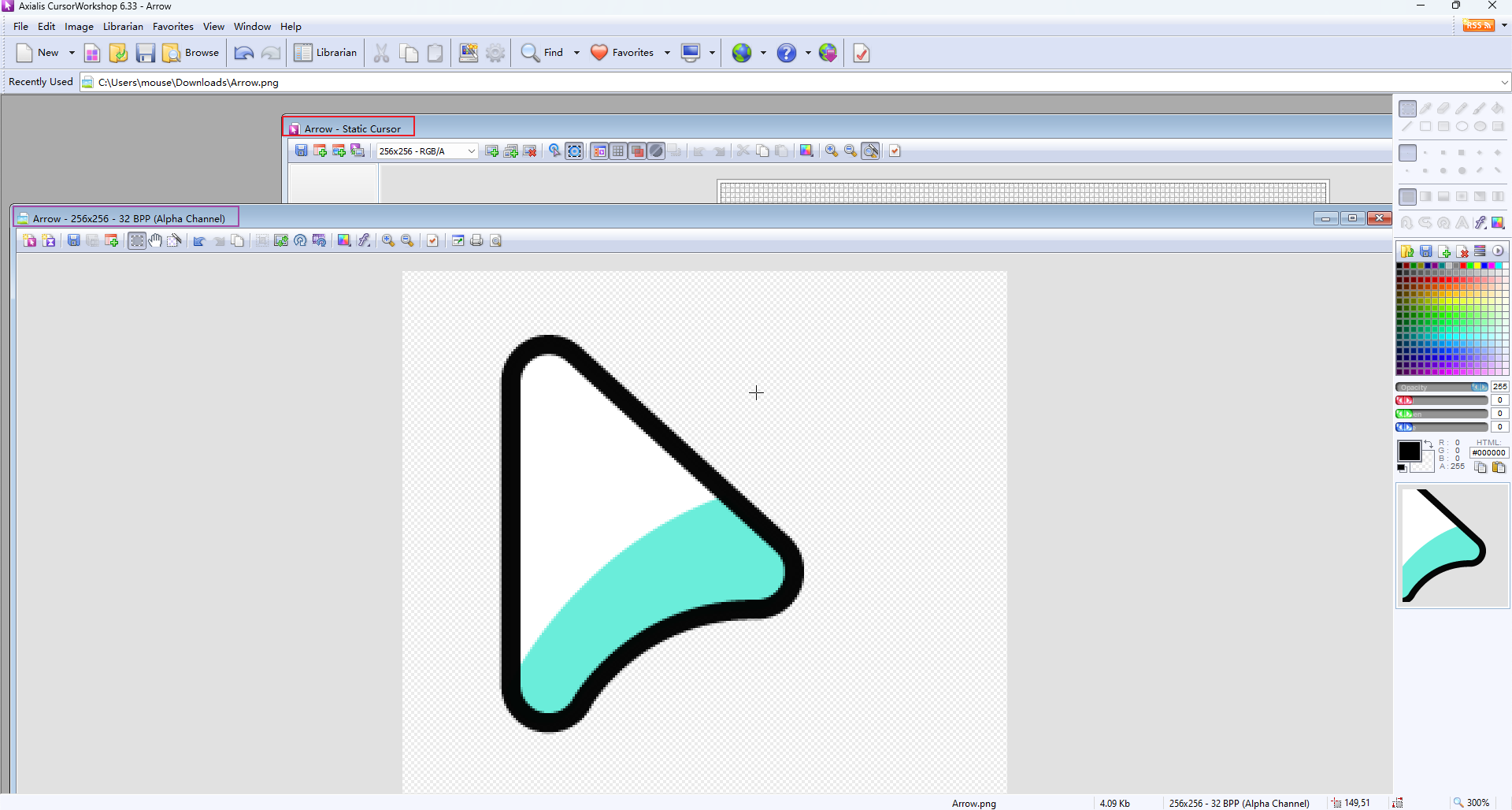Open the Favorites menu in menu bar
Viewport: 1512px width, 810px height.
pyautogui.click(x=172, y=27)
